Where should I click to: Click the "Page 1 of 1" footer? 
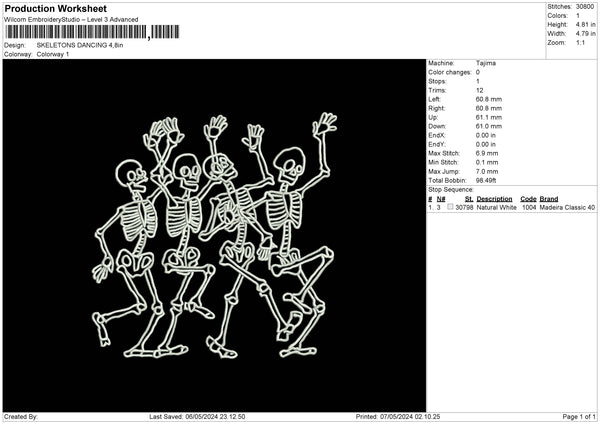pos(579,417)
